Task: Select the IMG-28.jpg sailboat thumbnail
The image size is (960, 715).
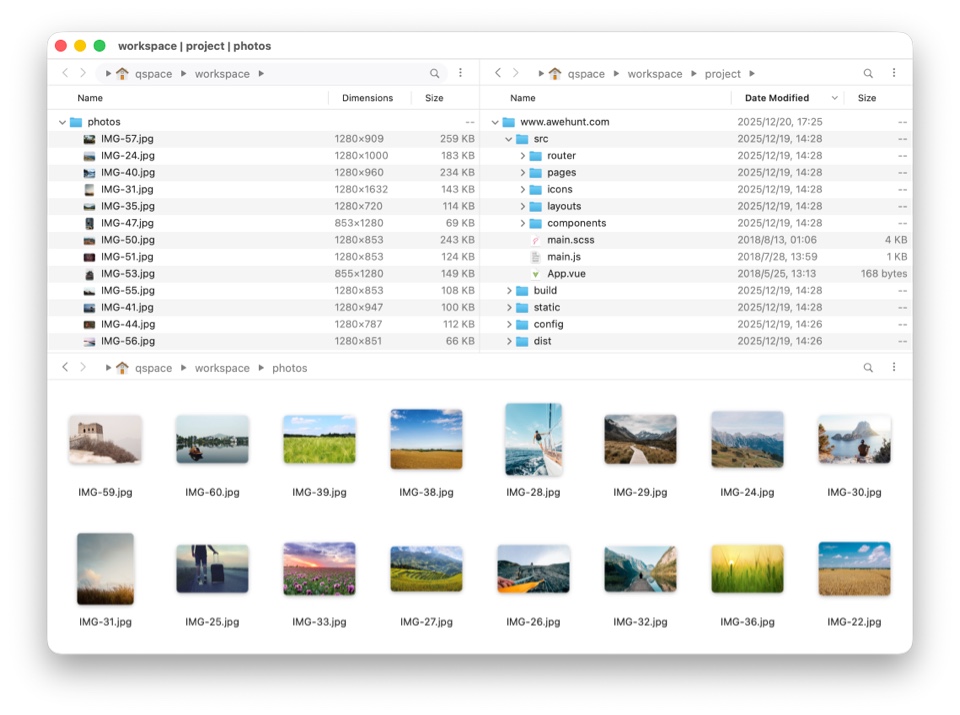Action: (533, 440)
